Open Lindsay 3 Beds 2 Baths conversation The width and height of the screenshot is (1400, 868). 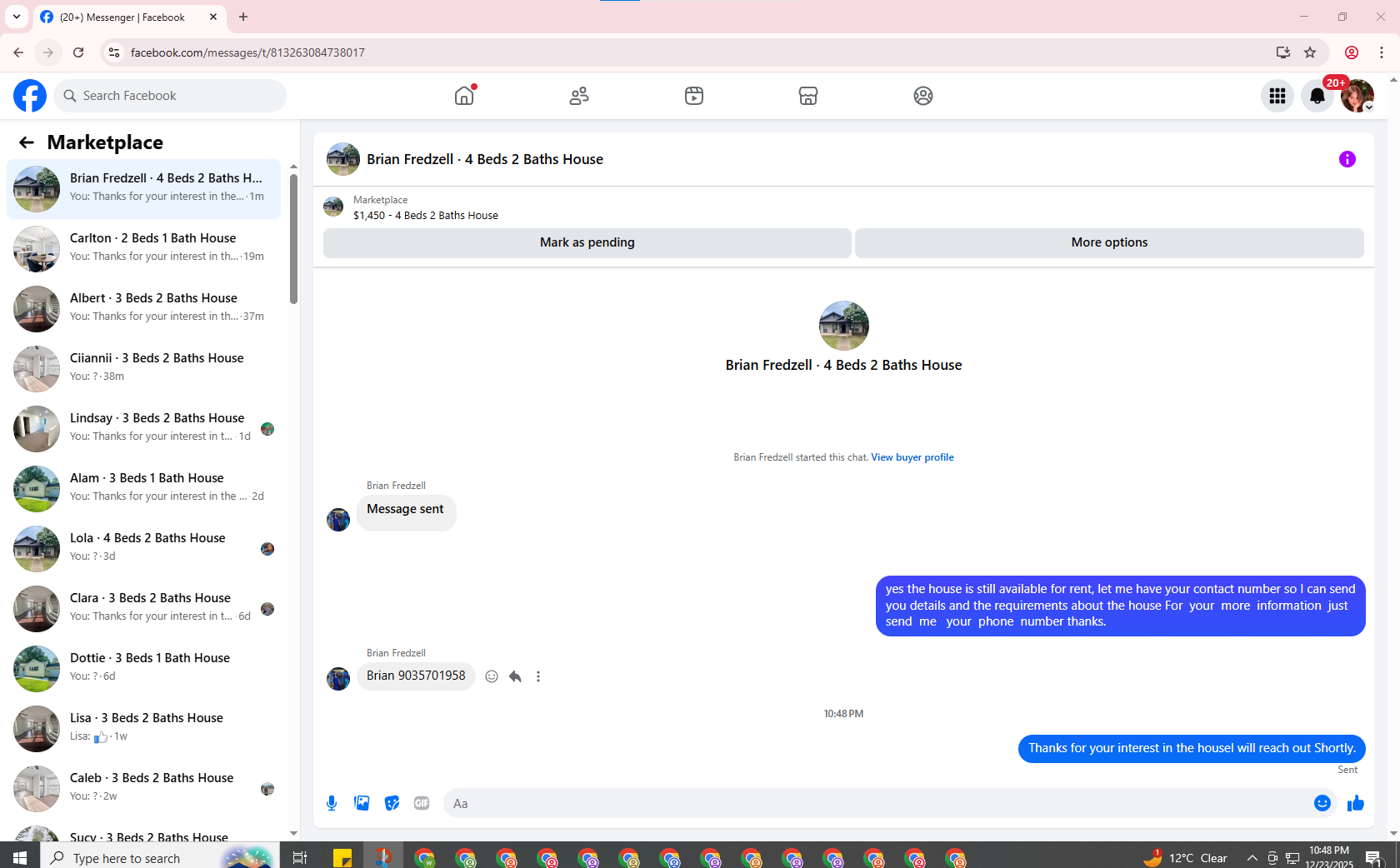coord(143,427)
